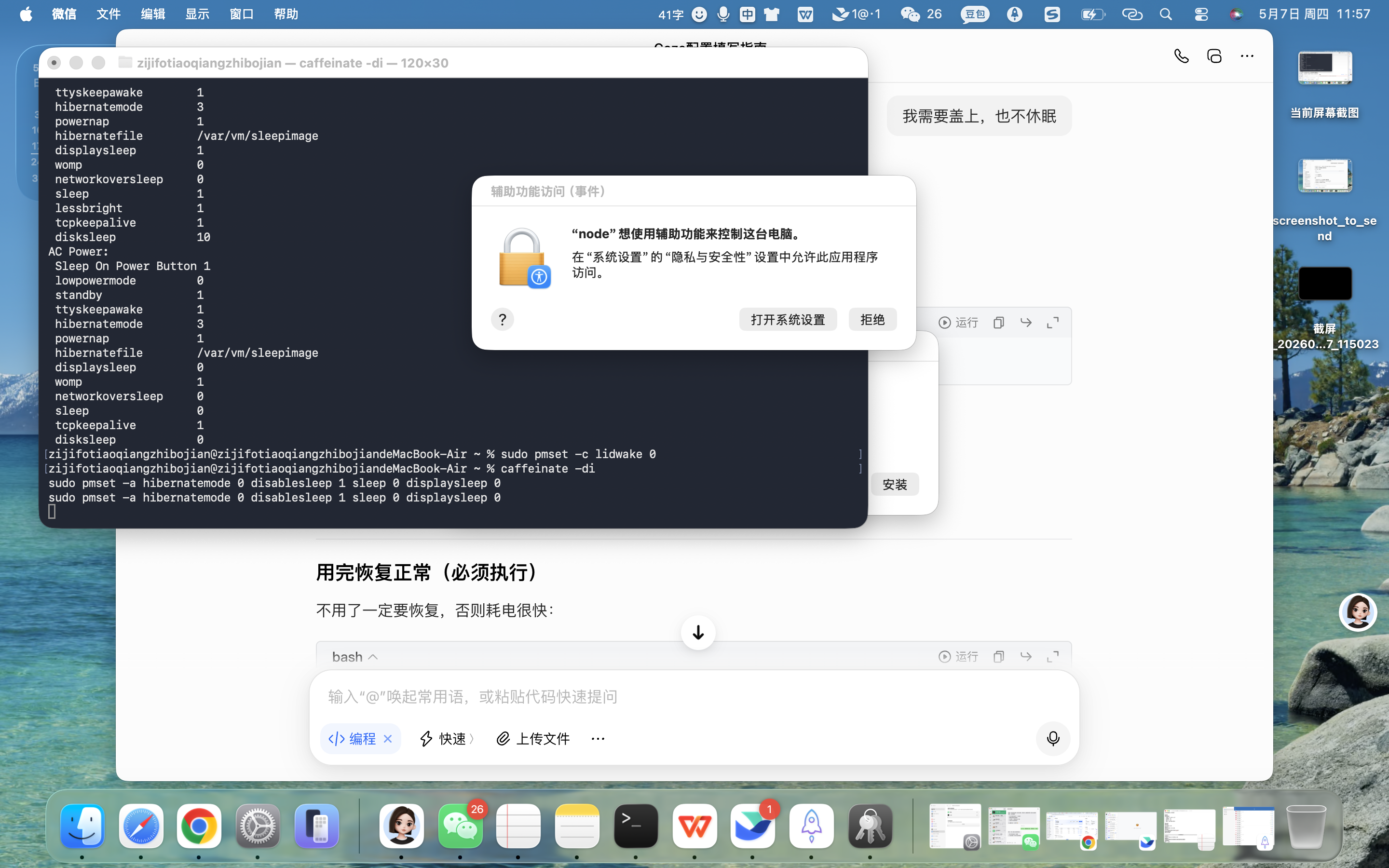Screen dimensions: 1389x868
Task: Show battery status in the menu bar
Action: [1092, 14]
